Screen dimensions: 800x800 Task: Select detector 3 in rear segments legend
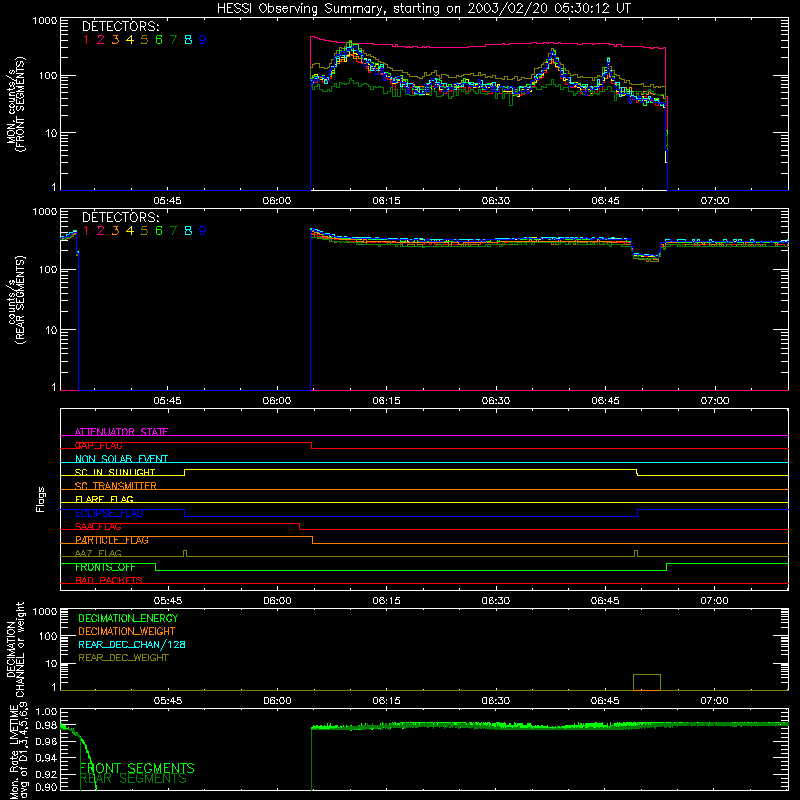pos(115,231)
